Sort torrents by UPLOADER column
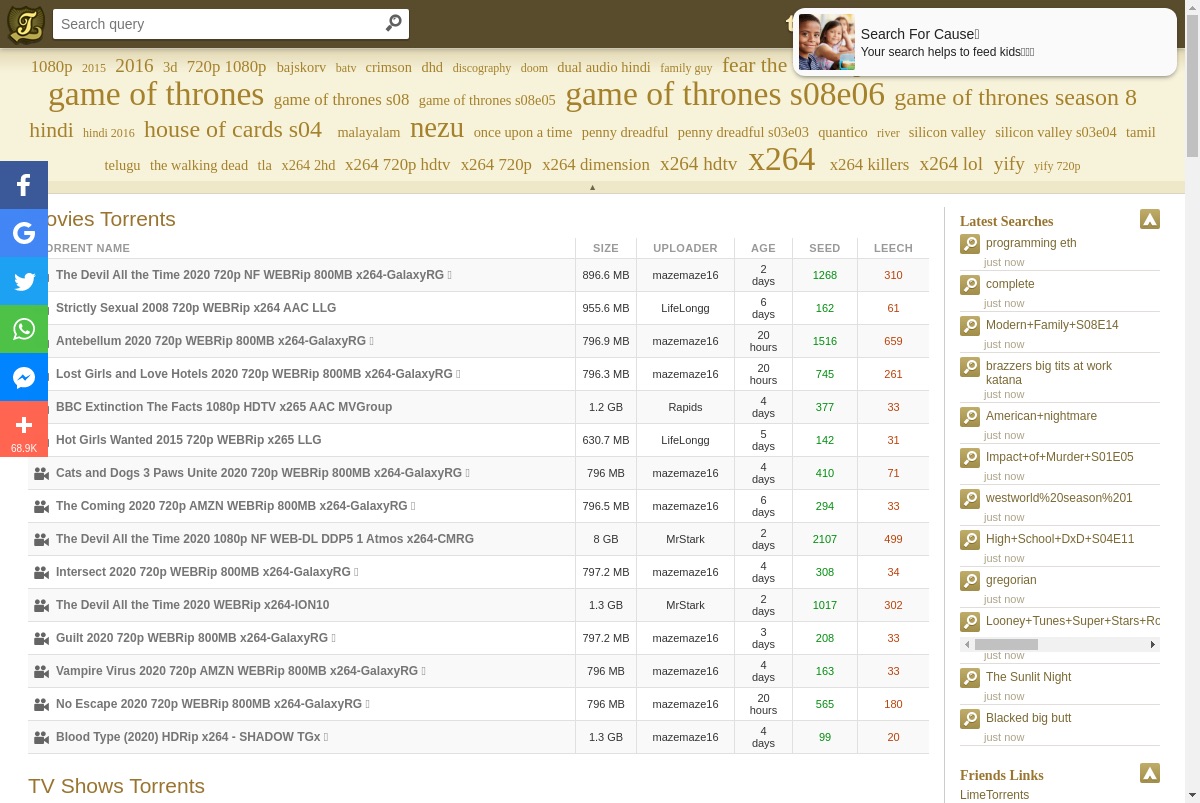This screenshot has height=803, width=1200. click(685, 248)
